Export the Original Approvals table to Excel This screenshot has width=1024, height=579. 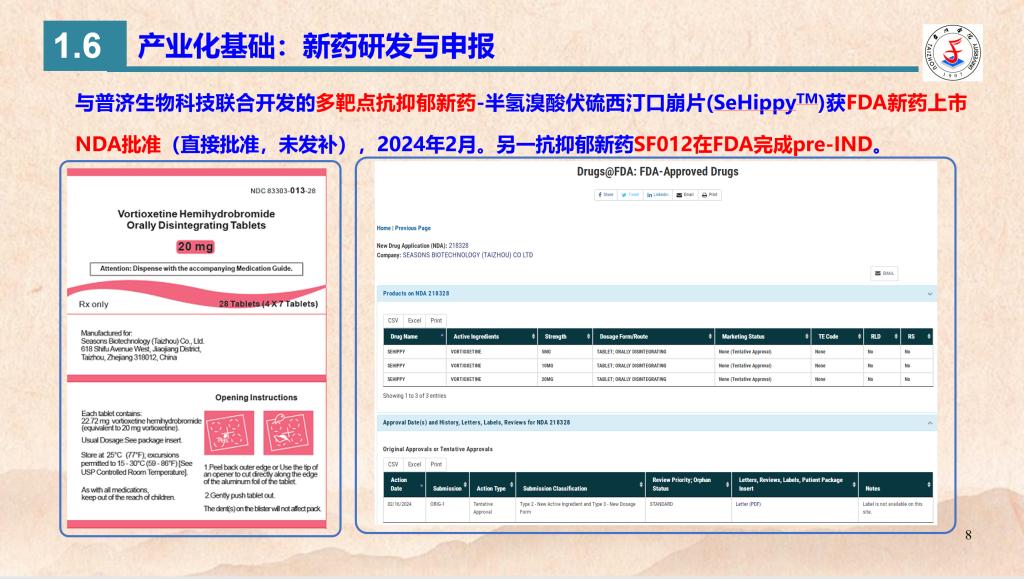point(415,464)
